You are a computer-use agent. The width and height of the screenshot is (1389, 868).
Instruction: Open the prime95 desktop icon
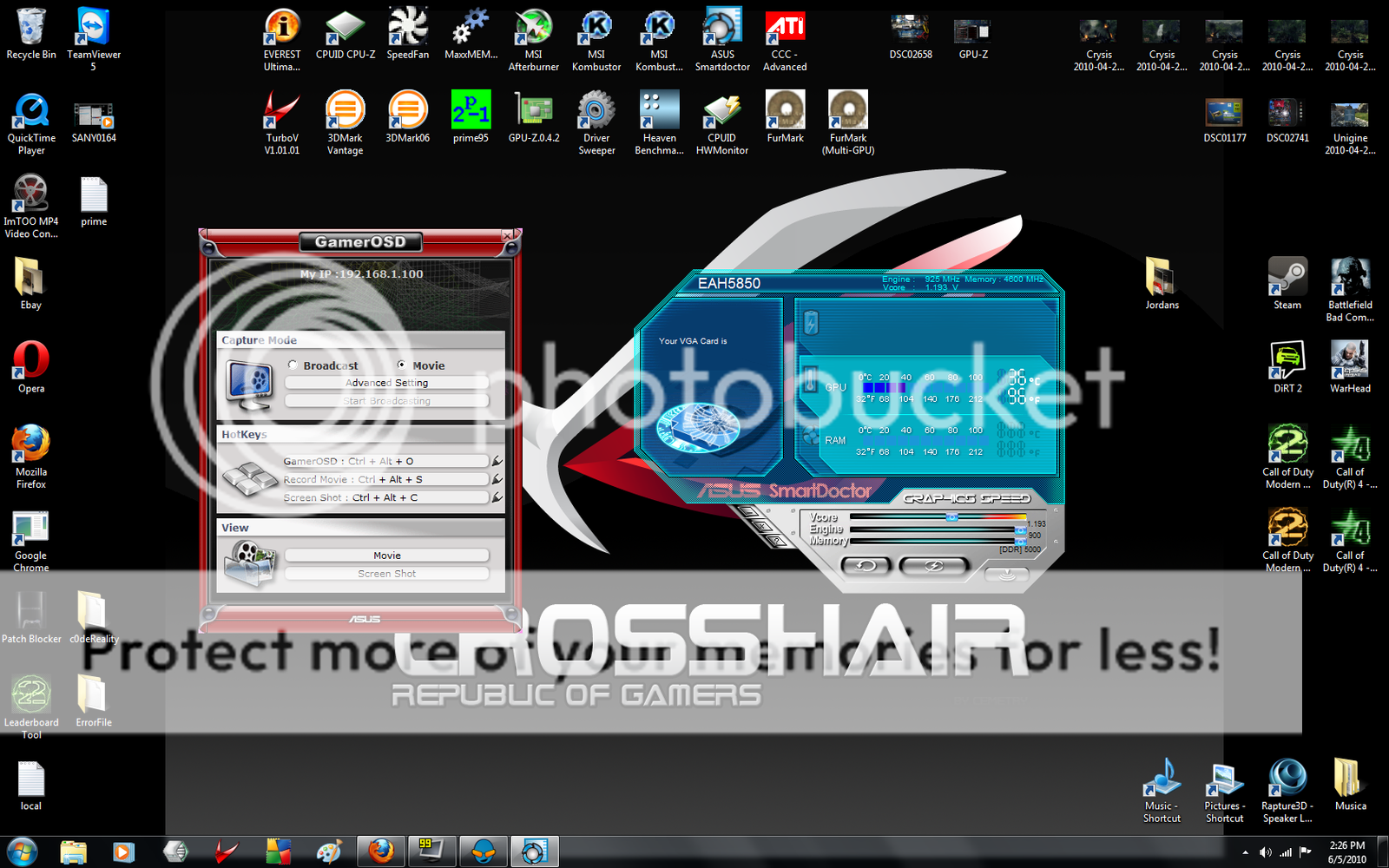coord(471,118)
